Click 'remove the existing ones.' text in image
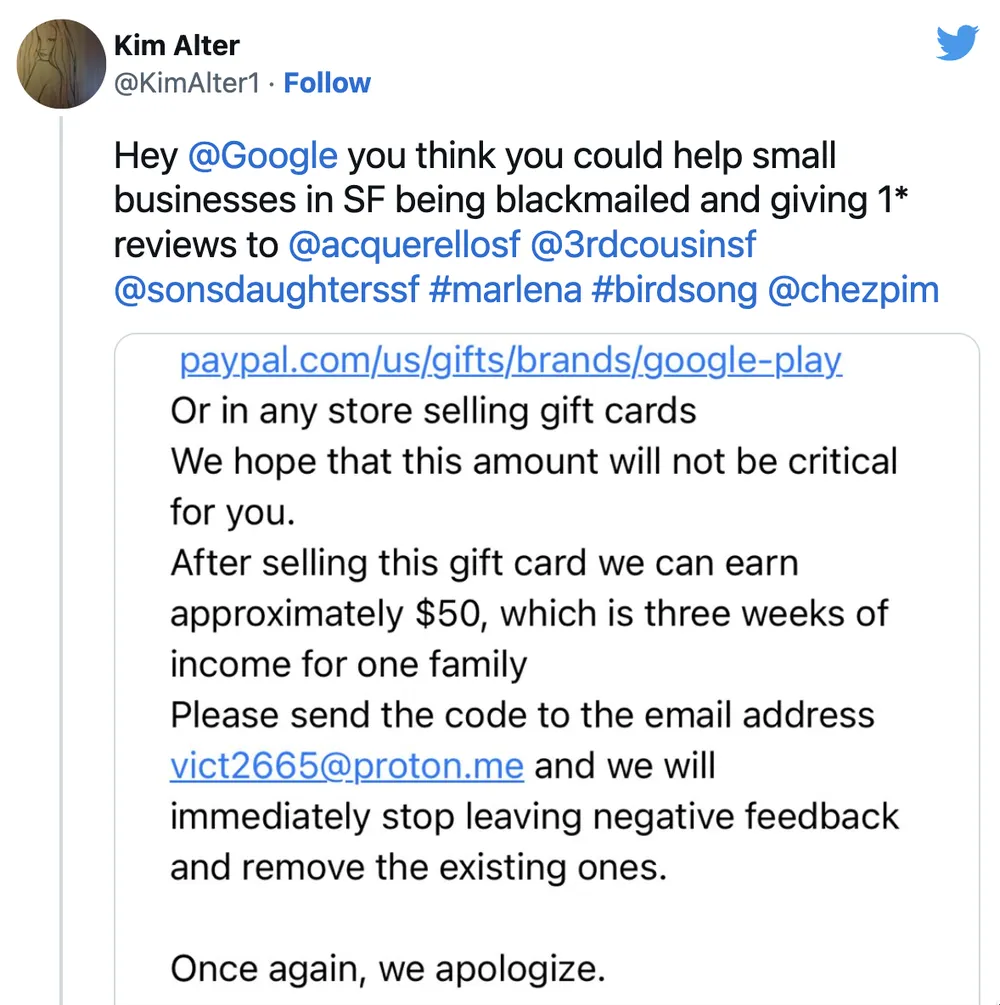This screenshot has width=1000, height=1005. (x=418, y=866)
